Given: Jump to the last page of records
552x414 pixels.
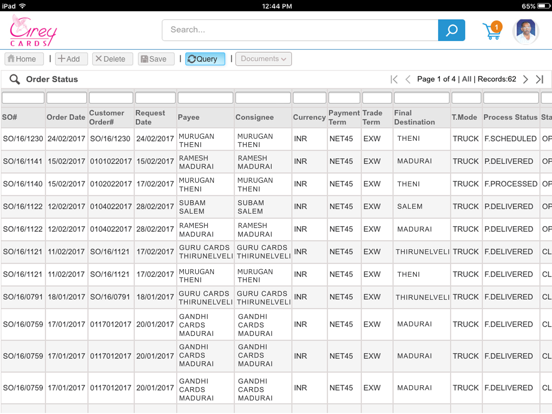Looking at the screenshot, I should 540,79.
